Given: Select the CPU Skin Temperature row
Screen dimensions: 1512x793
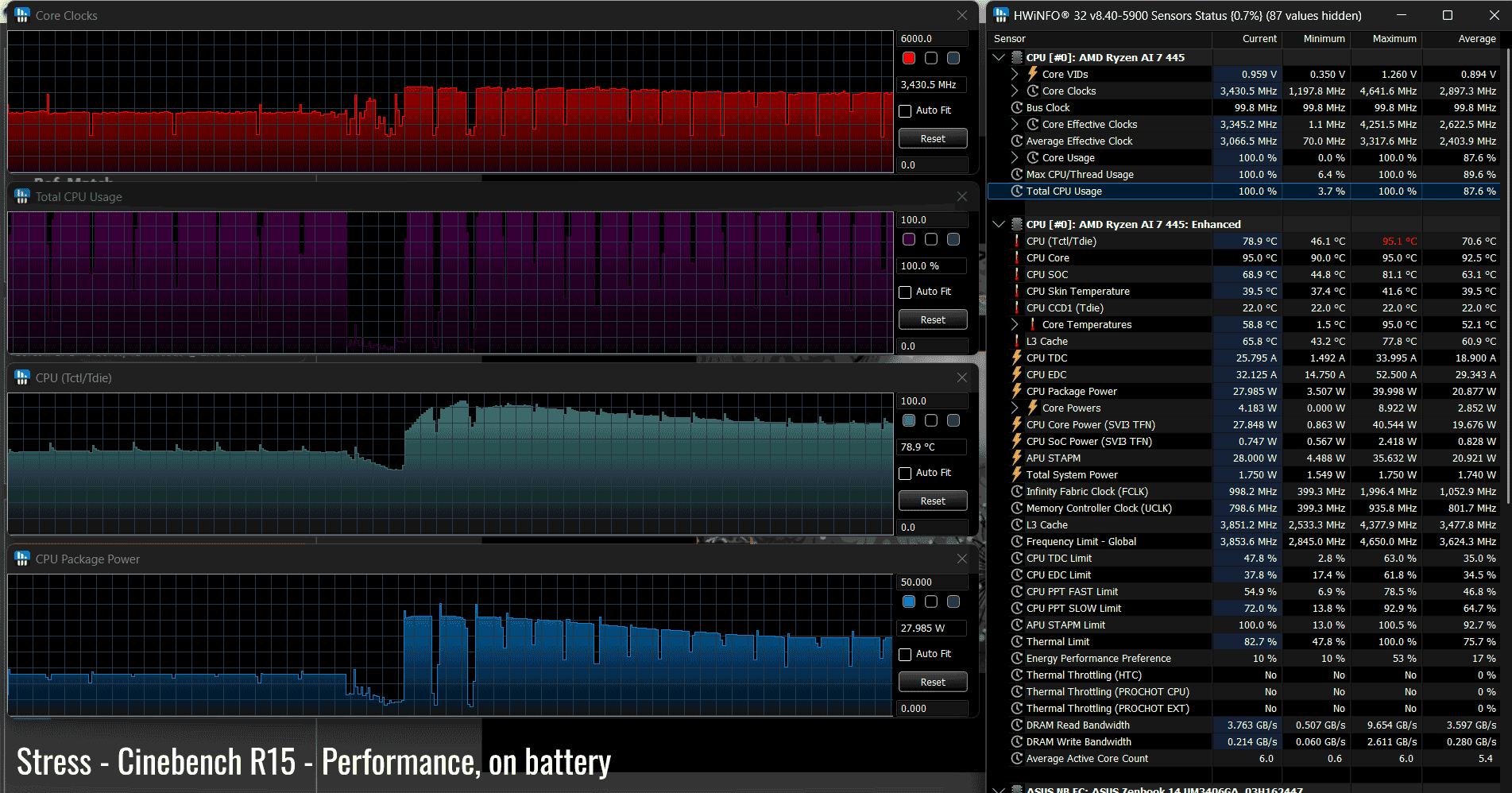Looking at the screenshot, I should (1244, 291).
